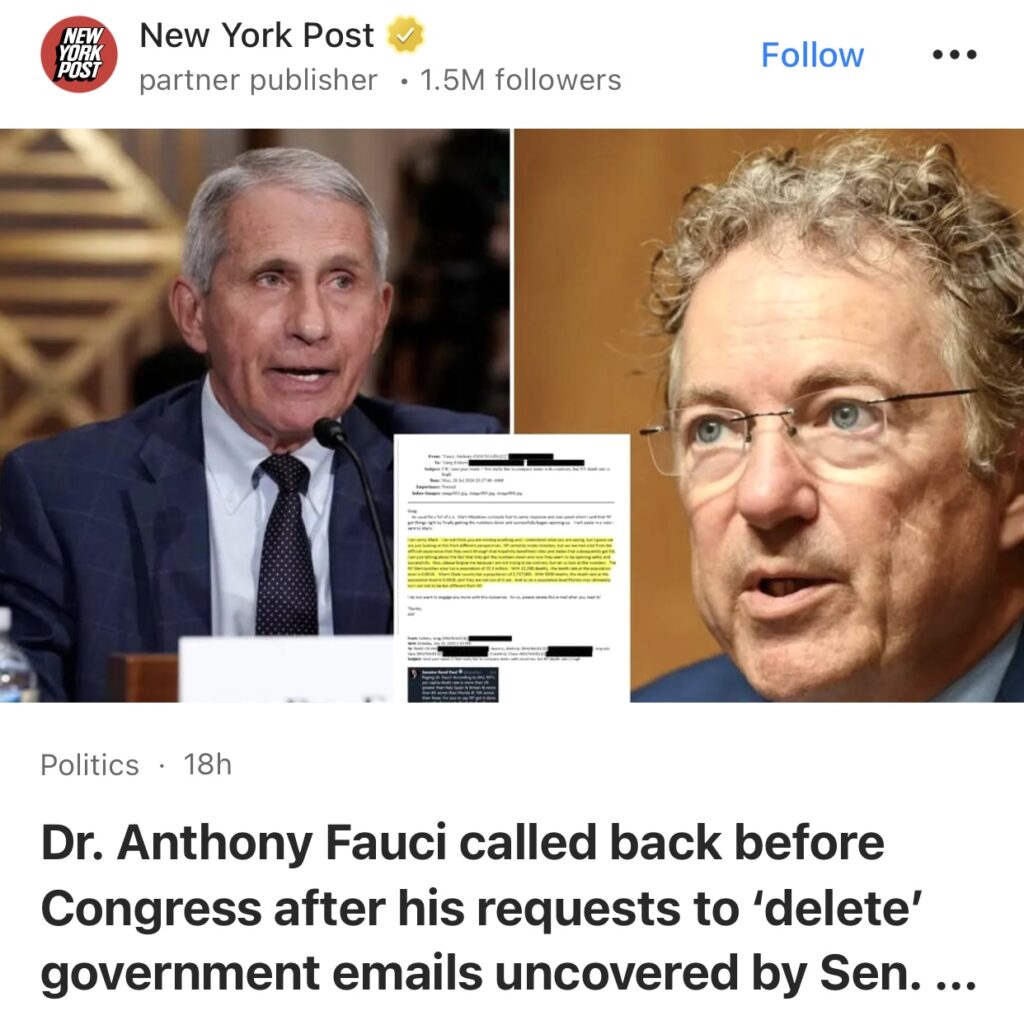The width and height of the screenshot is (1024, 1011).
Task: Open the three-dot more options menu
Action: pyautogui.click(x=954, y=55)
